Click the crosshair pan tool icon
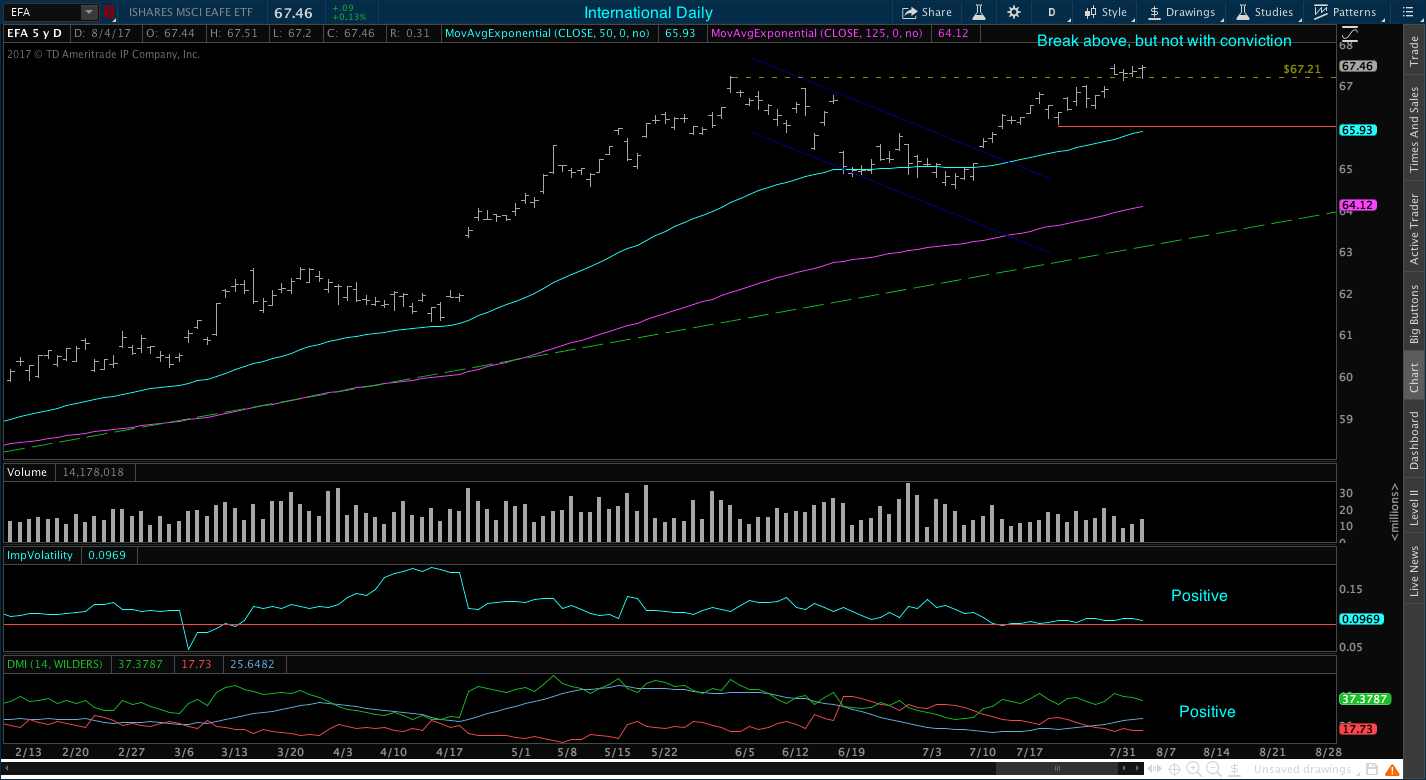 click(1174, 769)
